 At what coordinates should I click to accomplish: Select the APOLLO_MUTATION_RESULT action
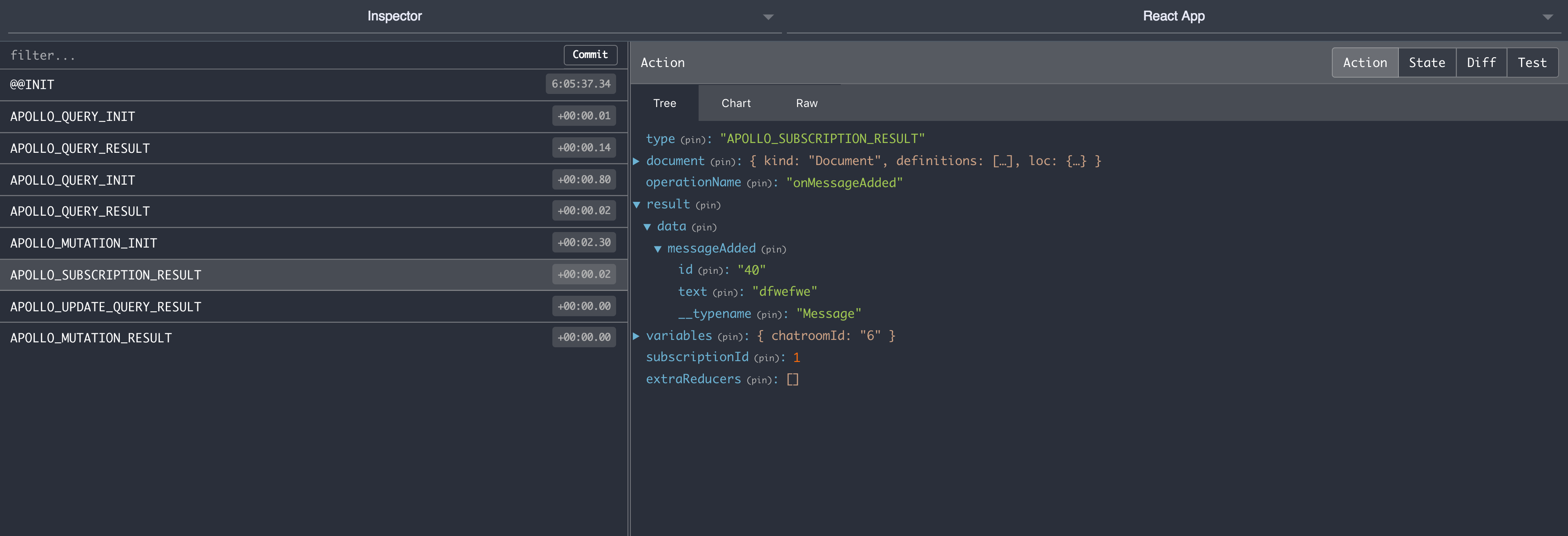coord(243,338)
